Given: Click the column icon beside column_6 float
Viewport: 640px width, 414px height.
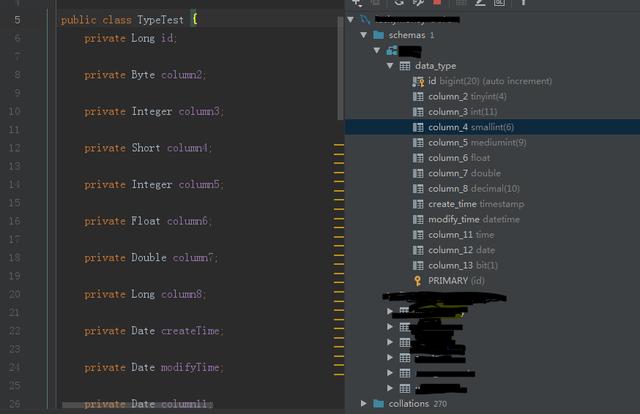Looking at the screenshot, I should coord(418,158).
